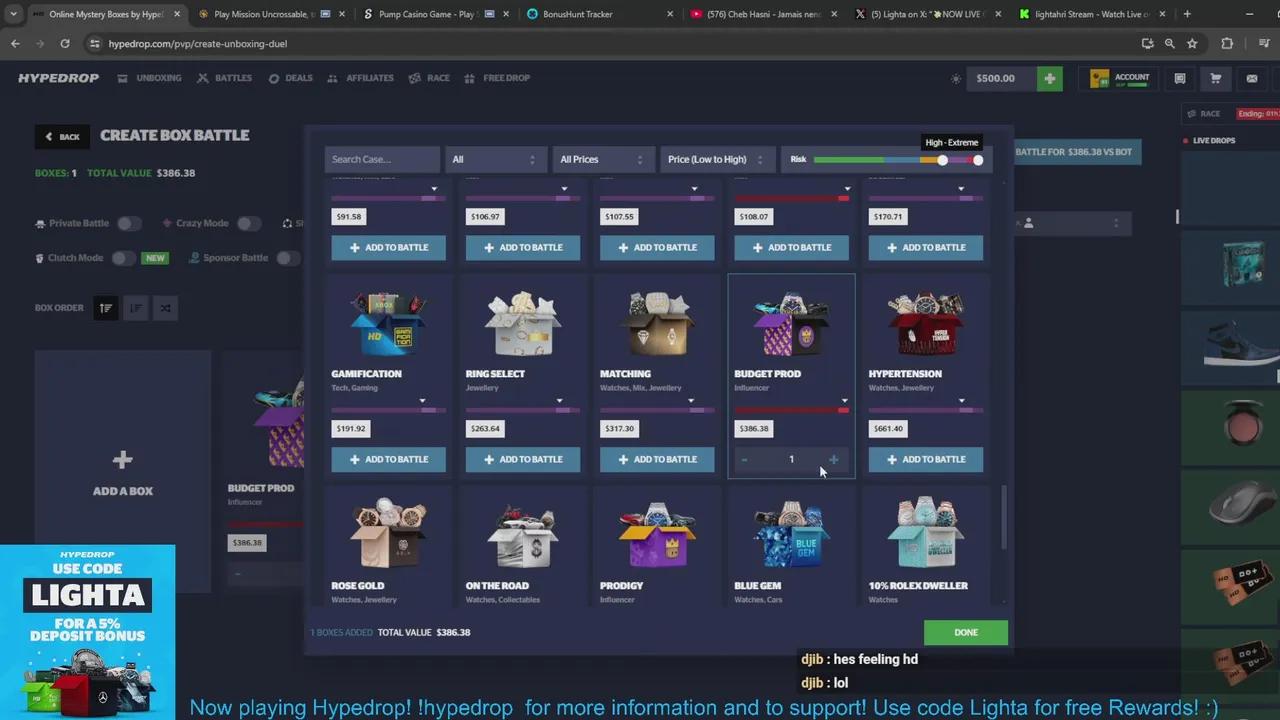Click the green deposit plus button
The width and height of the screenshot is (1280, 720).
coord(1049,78)
